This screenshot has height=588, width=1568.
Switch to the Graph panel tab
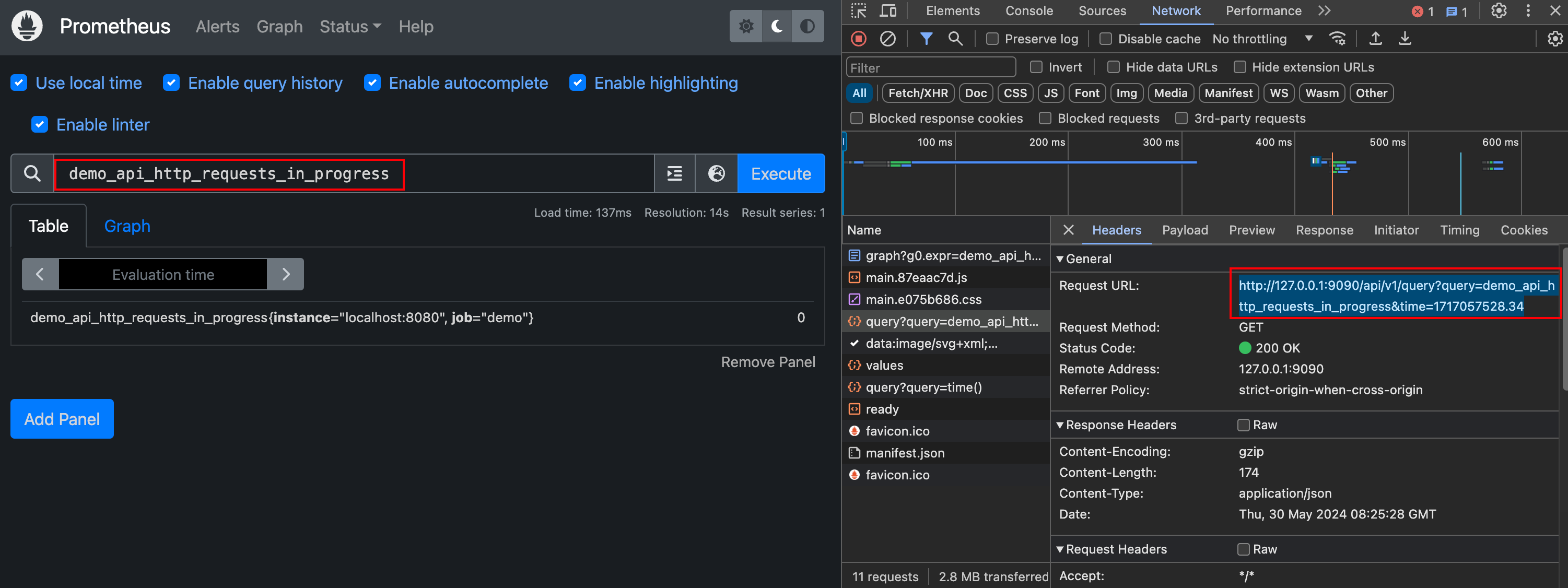click(x=127, y=226)
